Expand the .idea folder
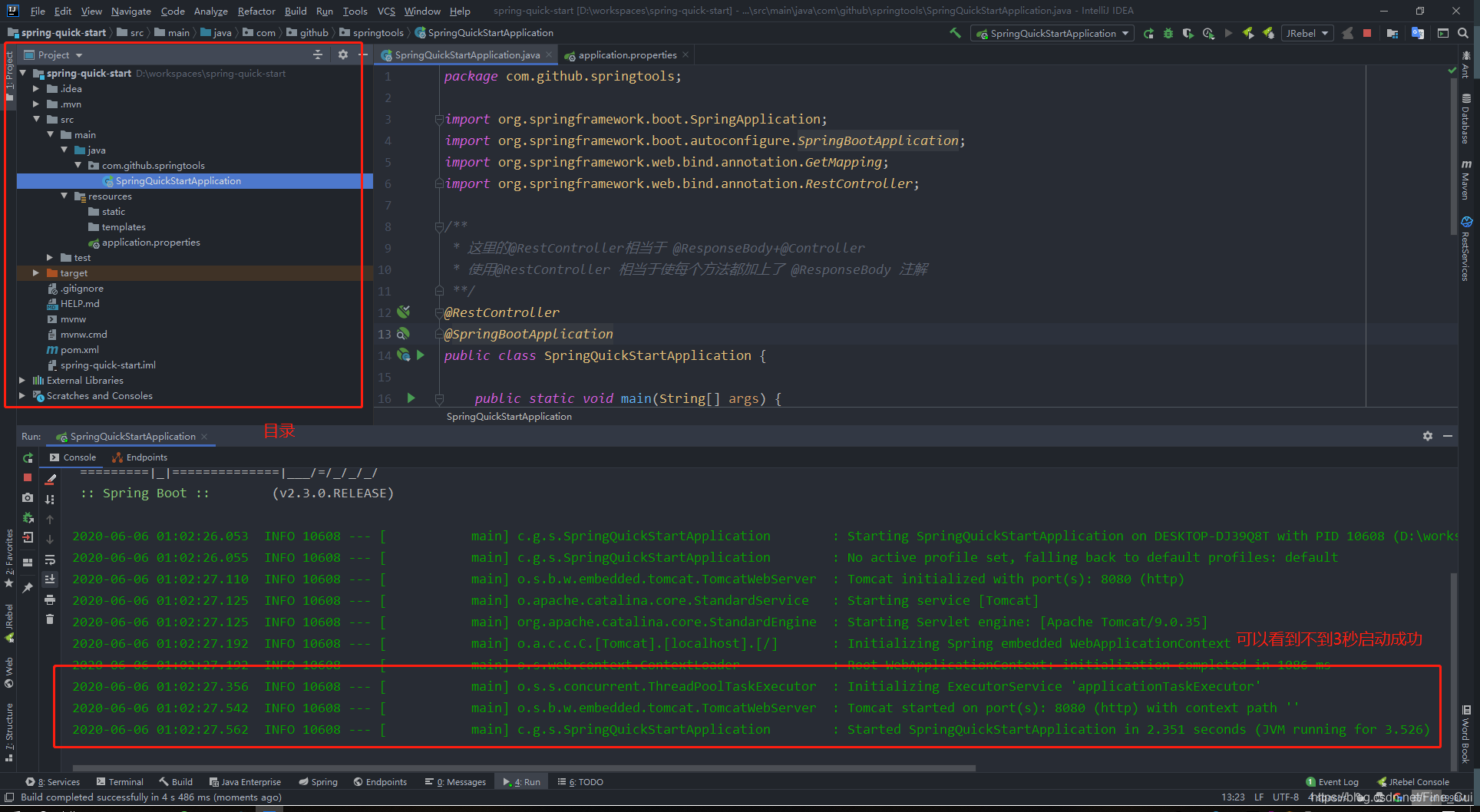Viewport: 1480px width, 812px height. click(36, 88)
